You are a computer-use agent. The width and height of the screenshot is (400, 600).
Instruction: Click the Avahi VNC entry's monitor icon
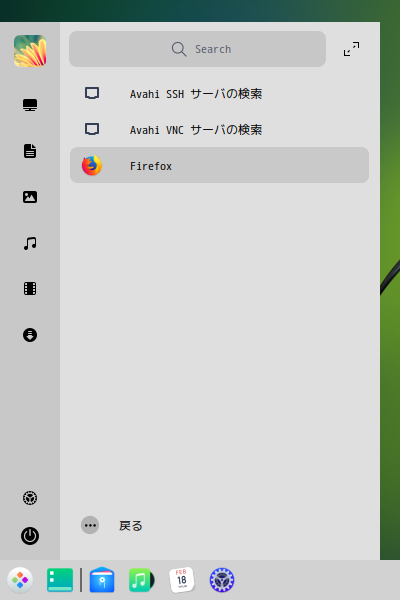(x=92, y=129)
